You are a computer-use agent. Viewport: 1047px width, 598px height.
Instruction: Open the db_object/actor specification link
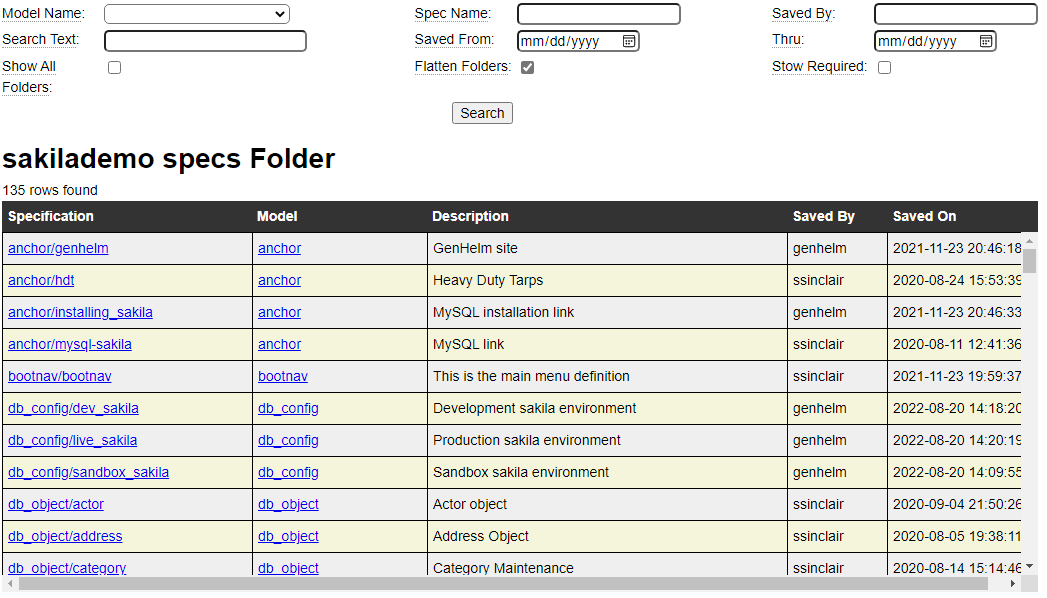(56, 504)
